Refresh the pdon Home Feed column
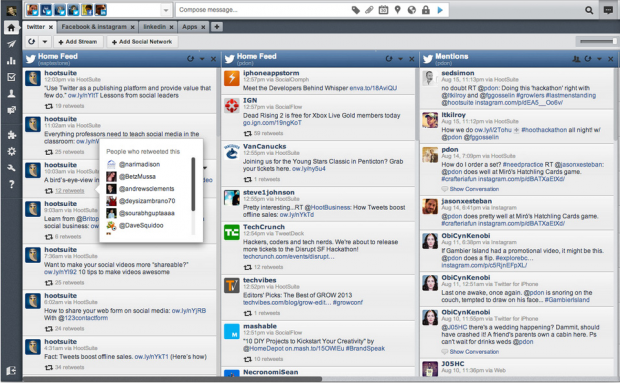620x383 pixels. (x=389, y=59)
